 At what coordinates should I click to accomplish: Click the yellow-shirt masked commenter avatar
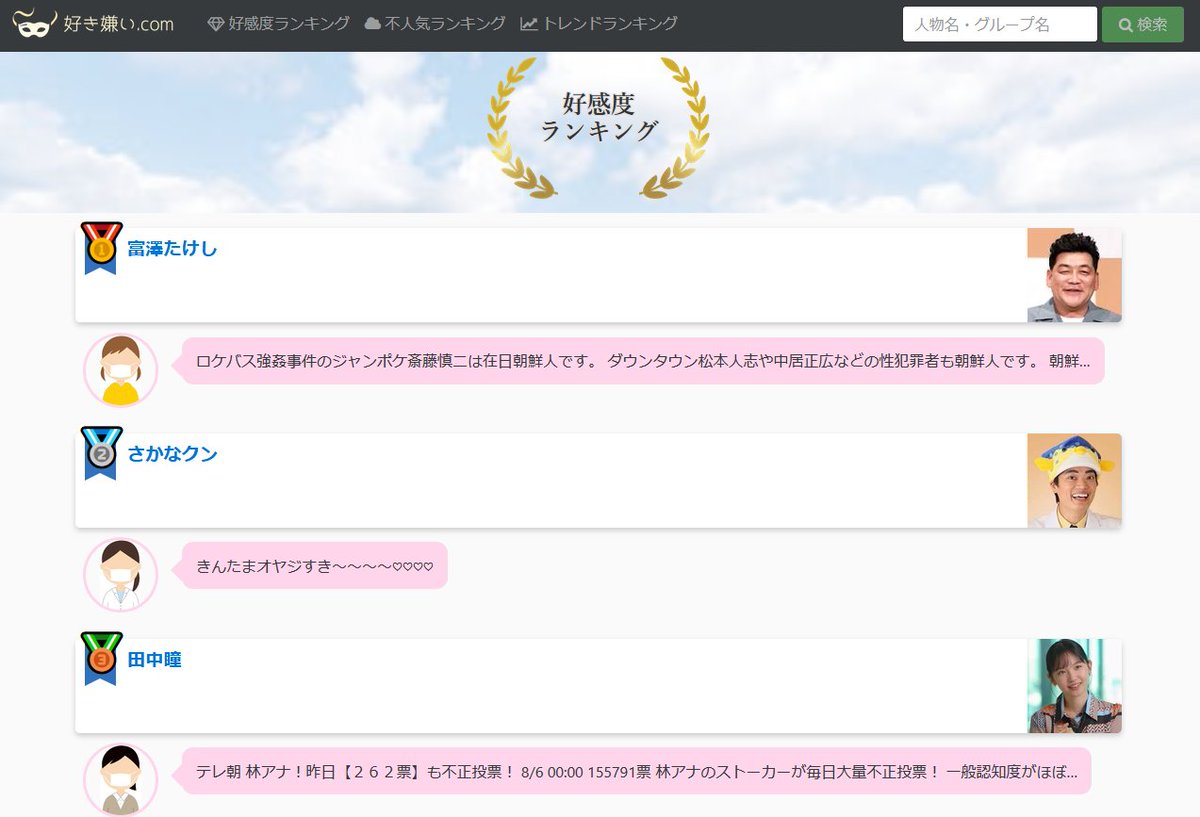pyautogui.click(x=120, y=370)
